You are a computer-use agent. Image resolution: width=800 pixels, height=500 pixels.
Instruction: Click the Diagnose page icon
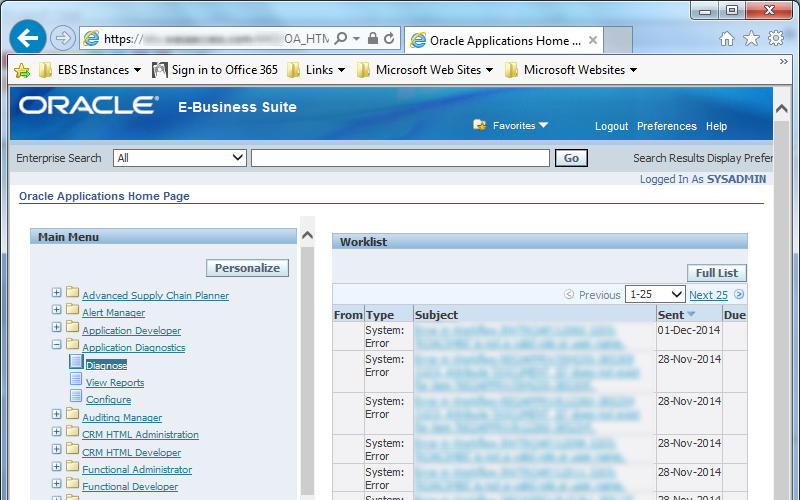[76, 361]
